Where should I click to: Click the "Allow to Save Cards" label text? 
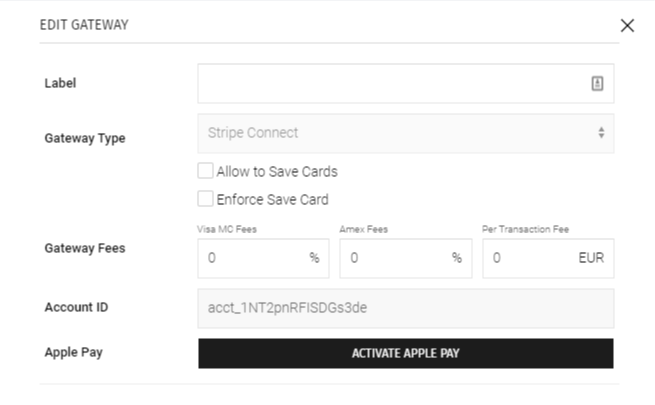click(x=277, y=171)
